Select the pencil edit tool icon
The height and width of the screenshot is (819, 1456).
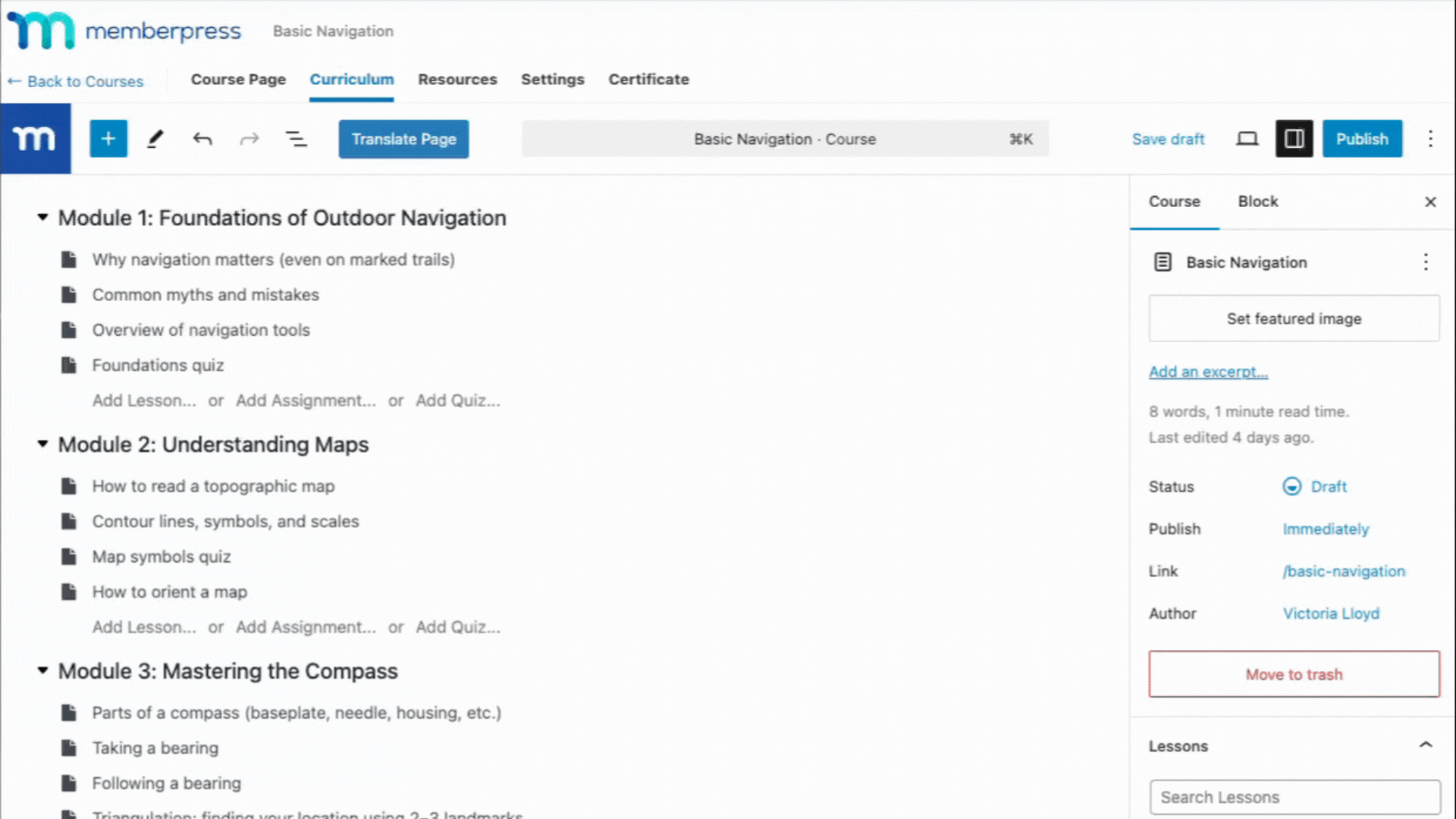click(x=155, y=139)
